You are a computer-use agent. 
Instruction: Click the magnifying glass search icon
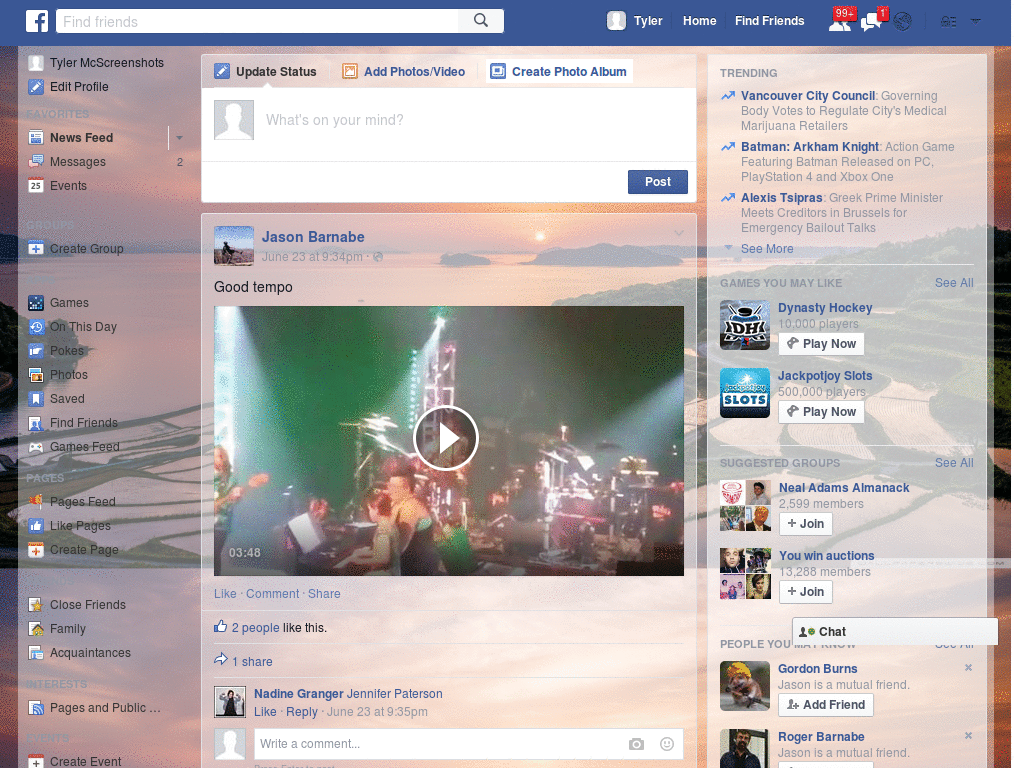480,20
